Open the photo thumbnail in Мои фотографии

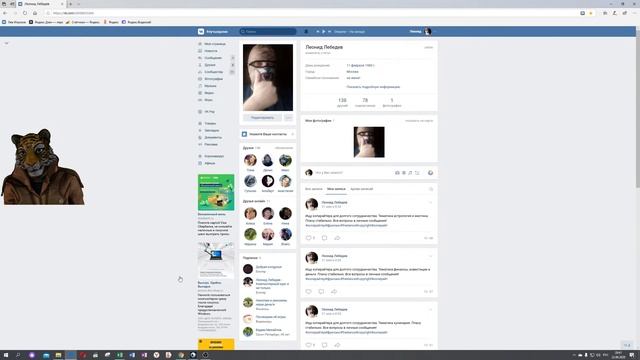(369, 142)
